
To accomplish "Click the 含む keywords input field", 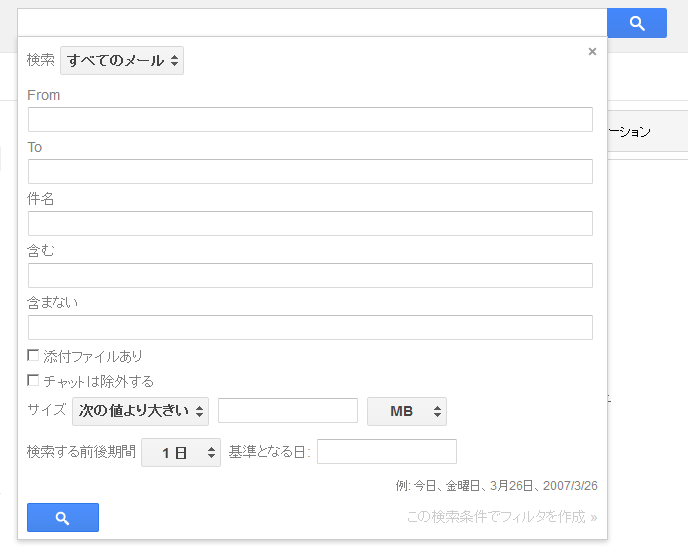I will click(310, 275).
